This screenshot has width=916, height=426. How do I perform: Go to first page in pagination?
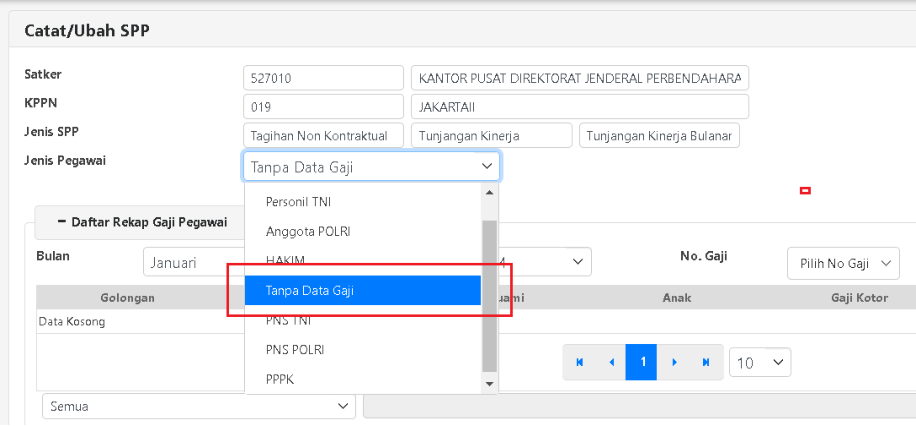tap(579, 362)
